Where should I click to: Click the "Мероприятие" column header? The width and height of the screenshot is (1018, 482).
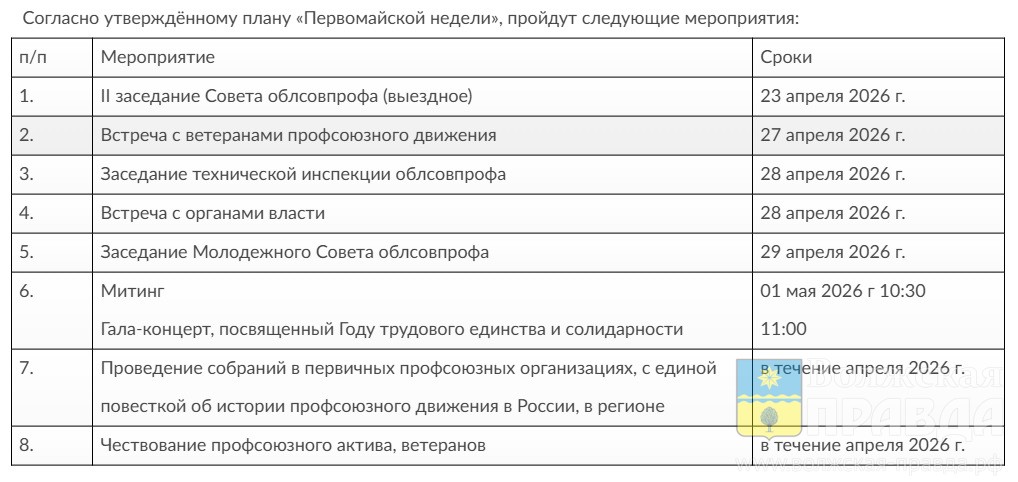pos(157,57)
